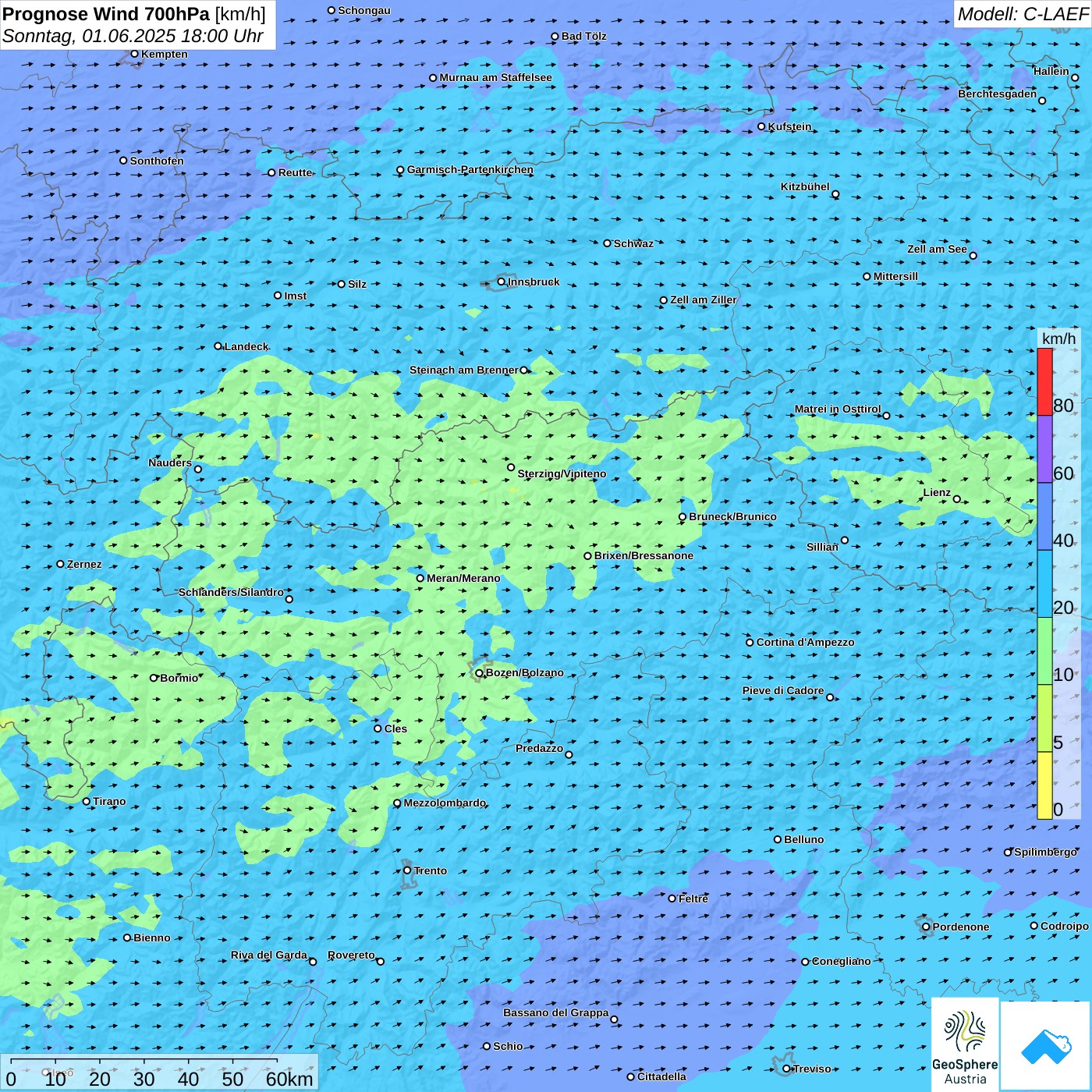This screenshot has height=1092, width=1092.
Task: Click the Treviso city marker
Action: [x=787, y=1069]
